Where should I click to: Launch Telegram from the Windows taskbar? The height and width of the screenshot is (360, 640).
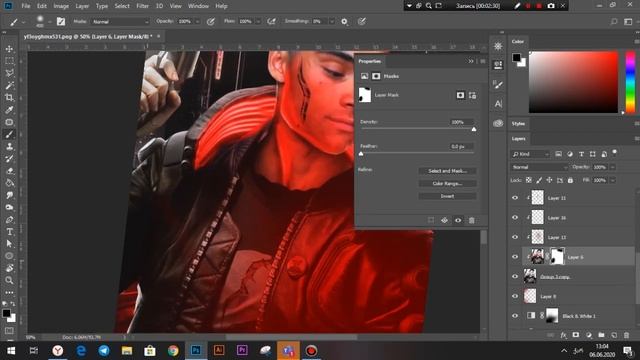(104, 351)
